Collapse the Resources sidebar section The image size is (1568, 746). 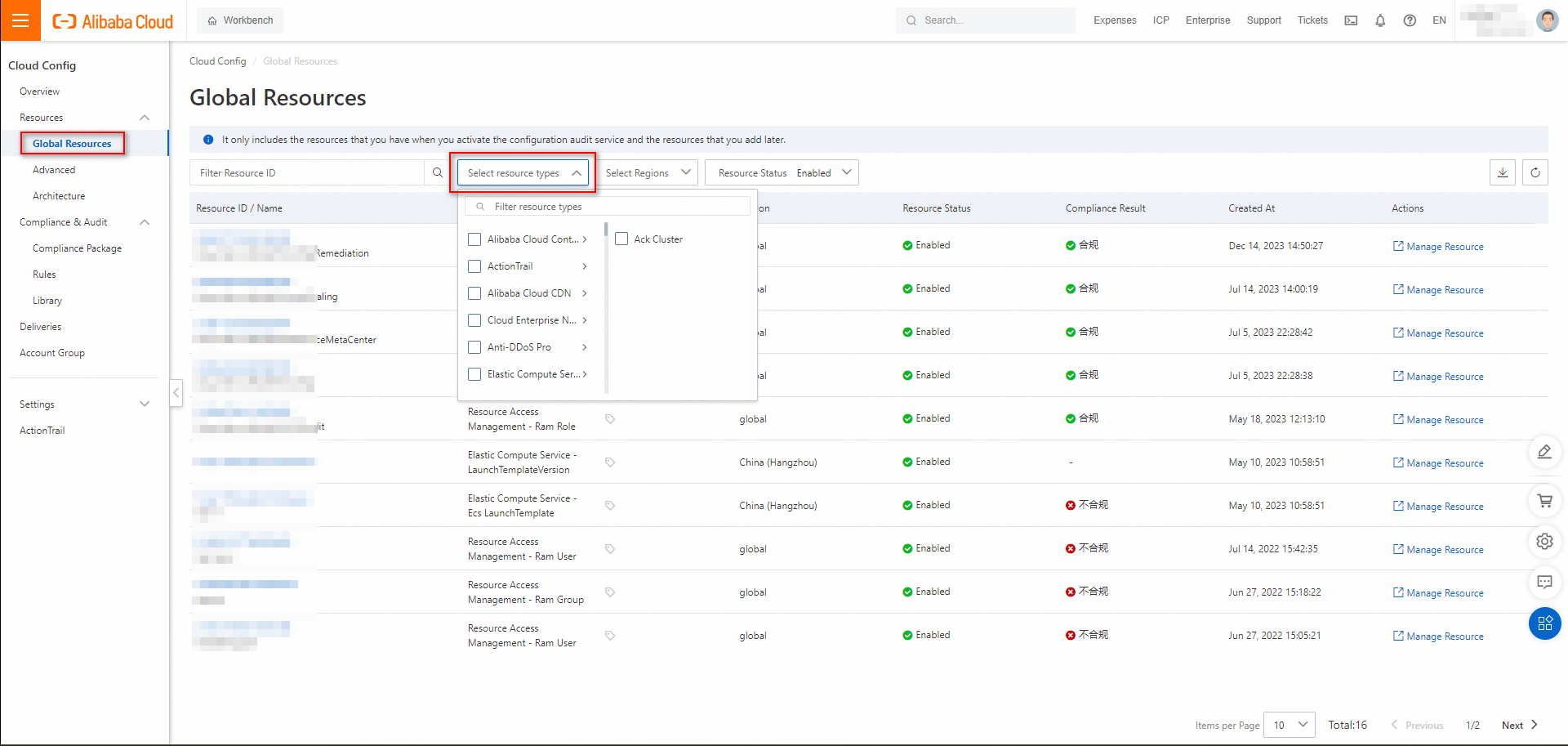[145, 118]
